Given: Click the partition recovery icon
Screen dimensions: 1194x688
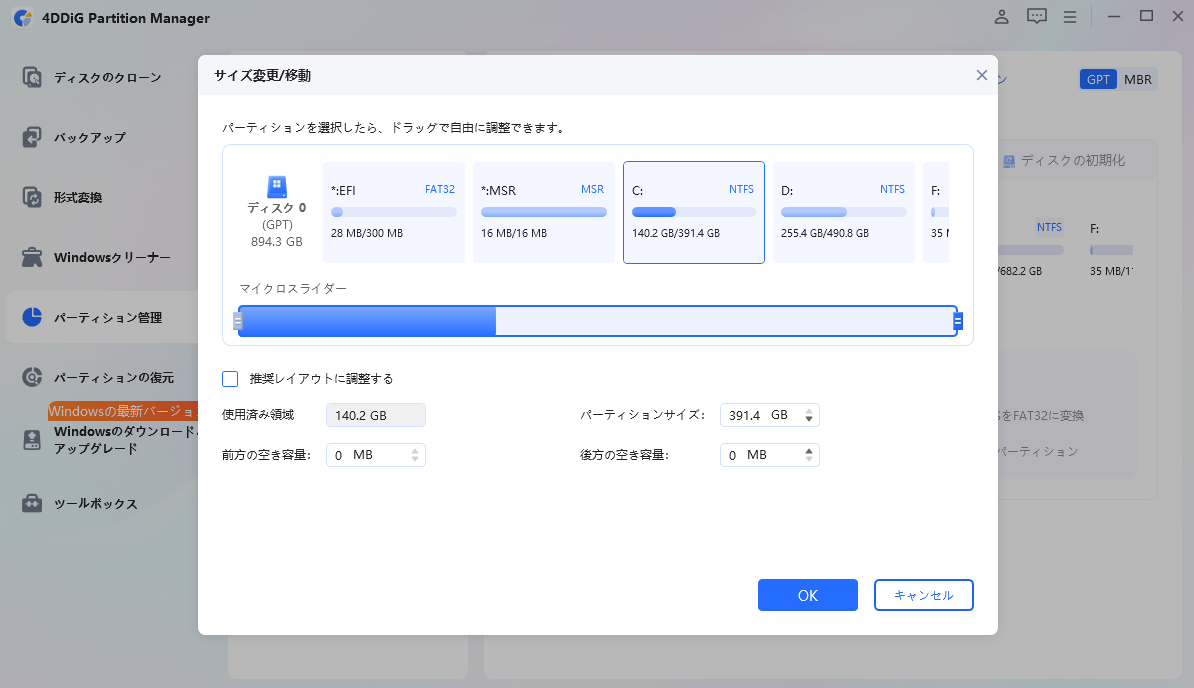Looking at the screenshot, I should tap(32, 377).
